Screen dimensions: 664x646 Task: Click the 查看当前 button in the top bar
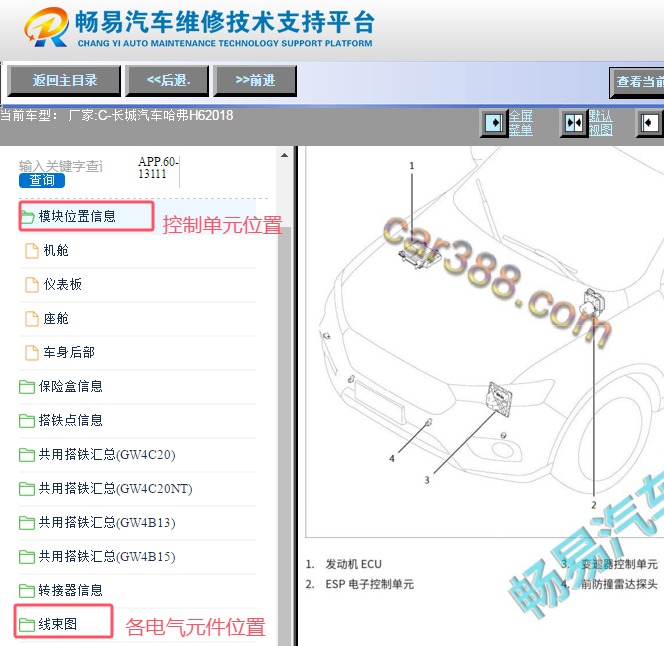(637, 82)
